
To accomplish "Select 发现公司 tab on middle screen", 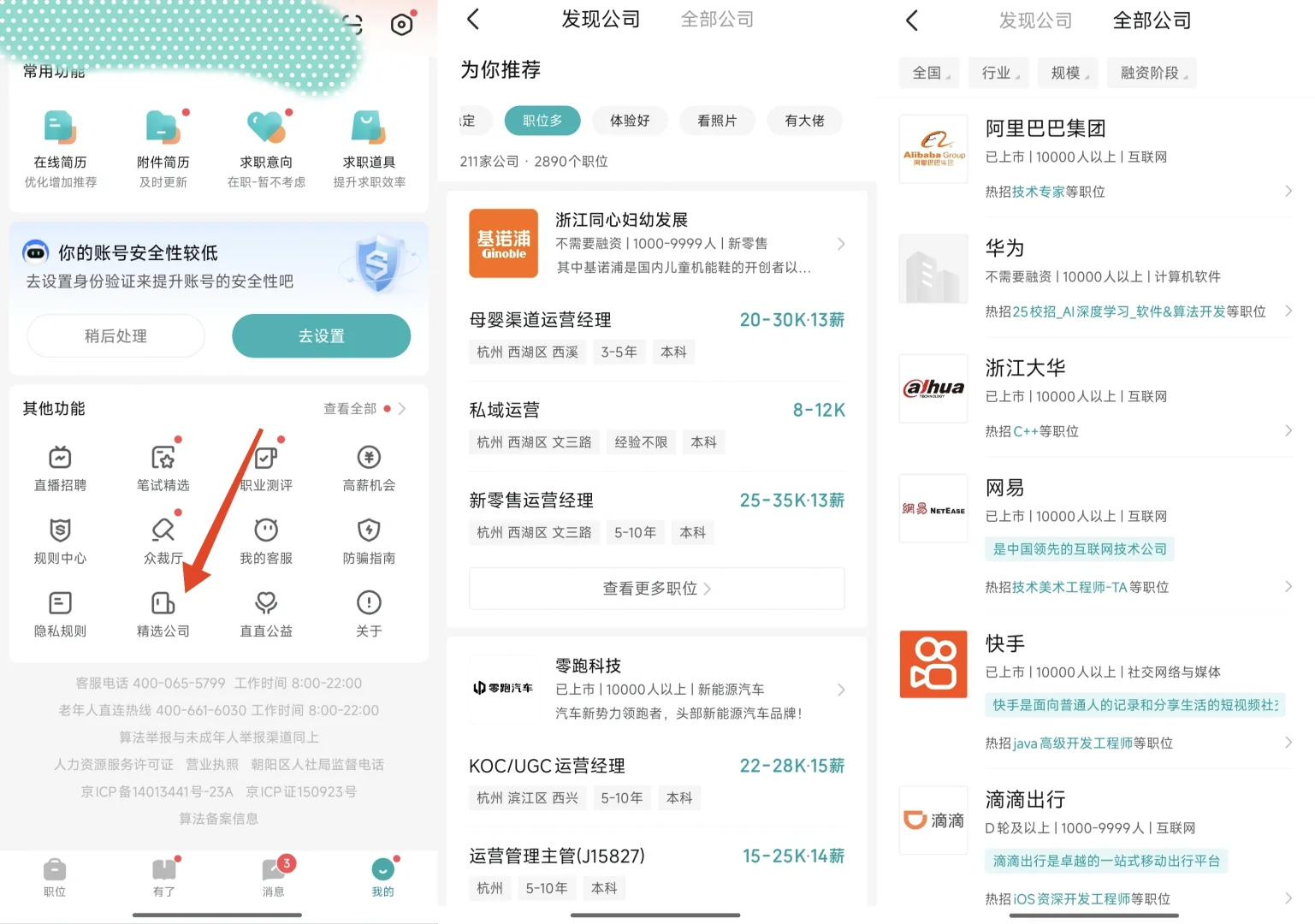I will tap(601, 20).
